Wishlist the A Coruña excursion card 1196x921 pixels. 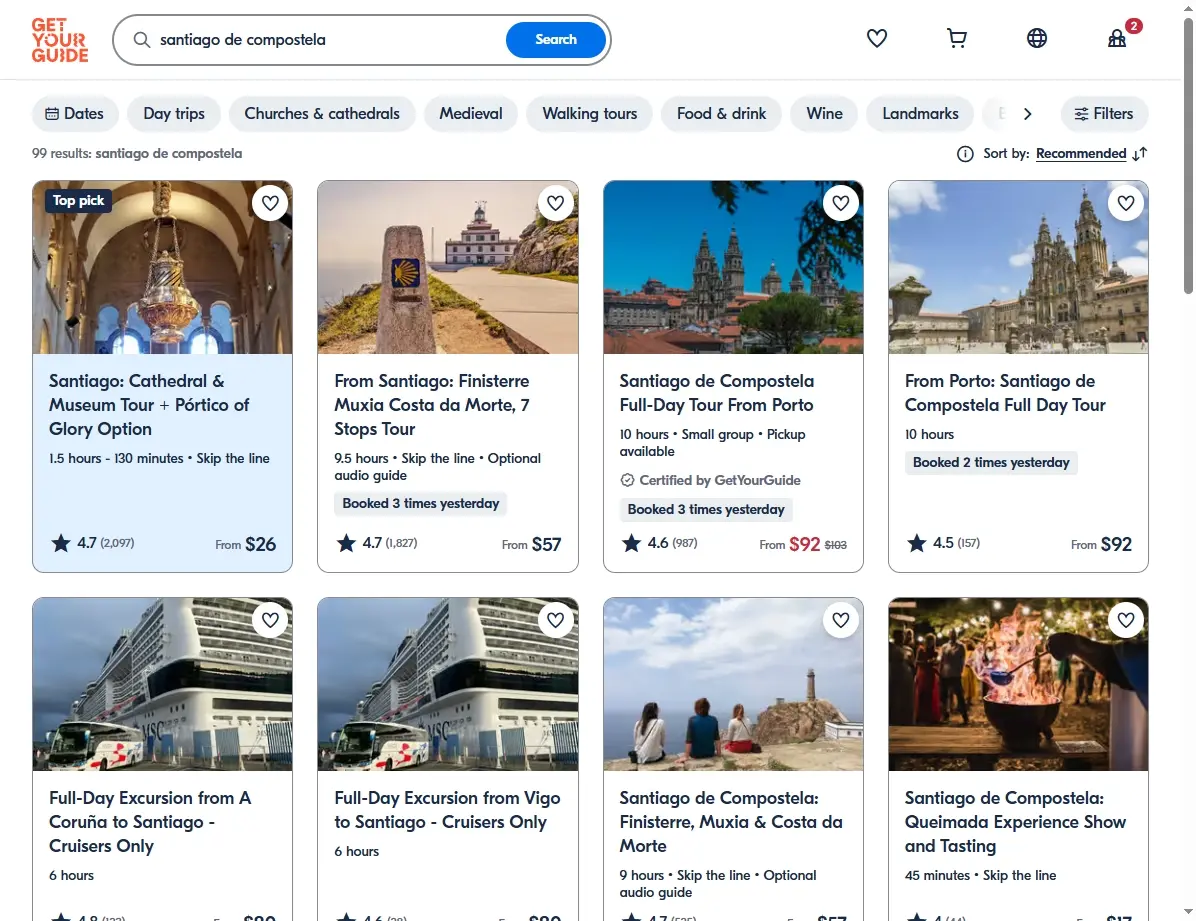tap(270, 620)
